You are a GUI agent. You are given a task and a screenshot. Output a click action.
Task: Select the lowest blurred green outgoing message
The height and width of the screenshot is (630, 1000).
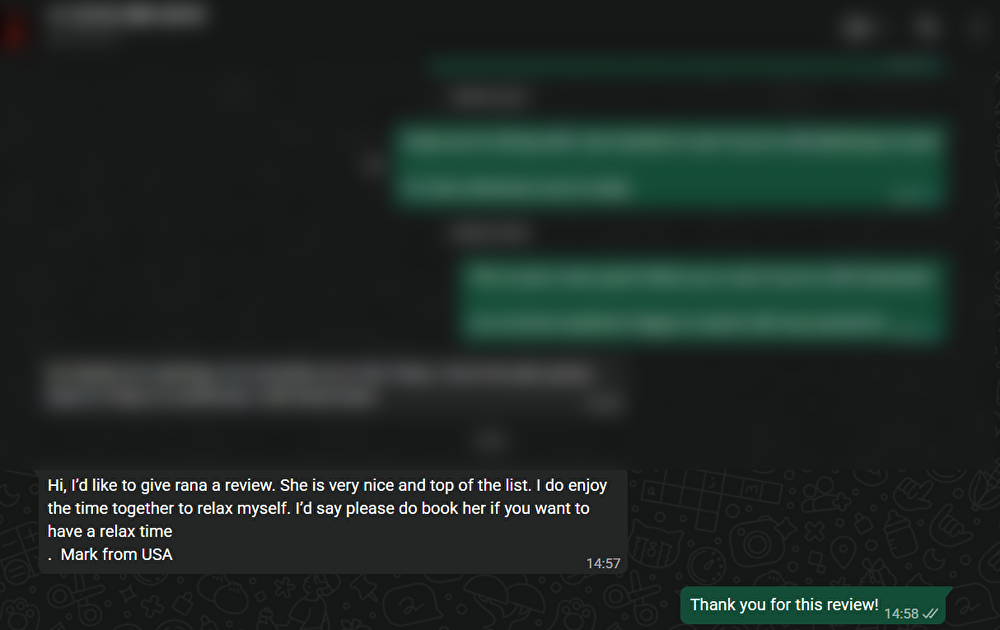[702, 300]
